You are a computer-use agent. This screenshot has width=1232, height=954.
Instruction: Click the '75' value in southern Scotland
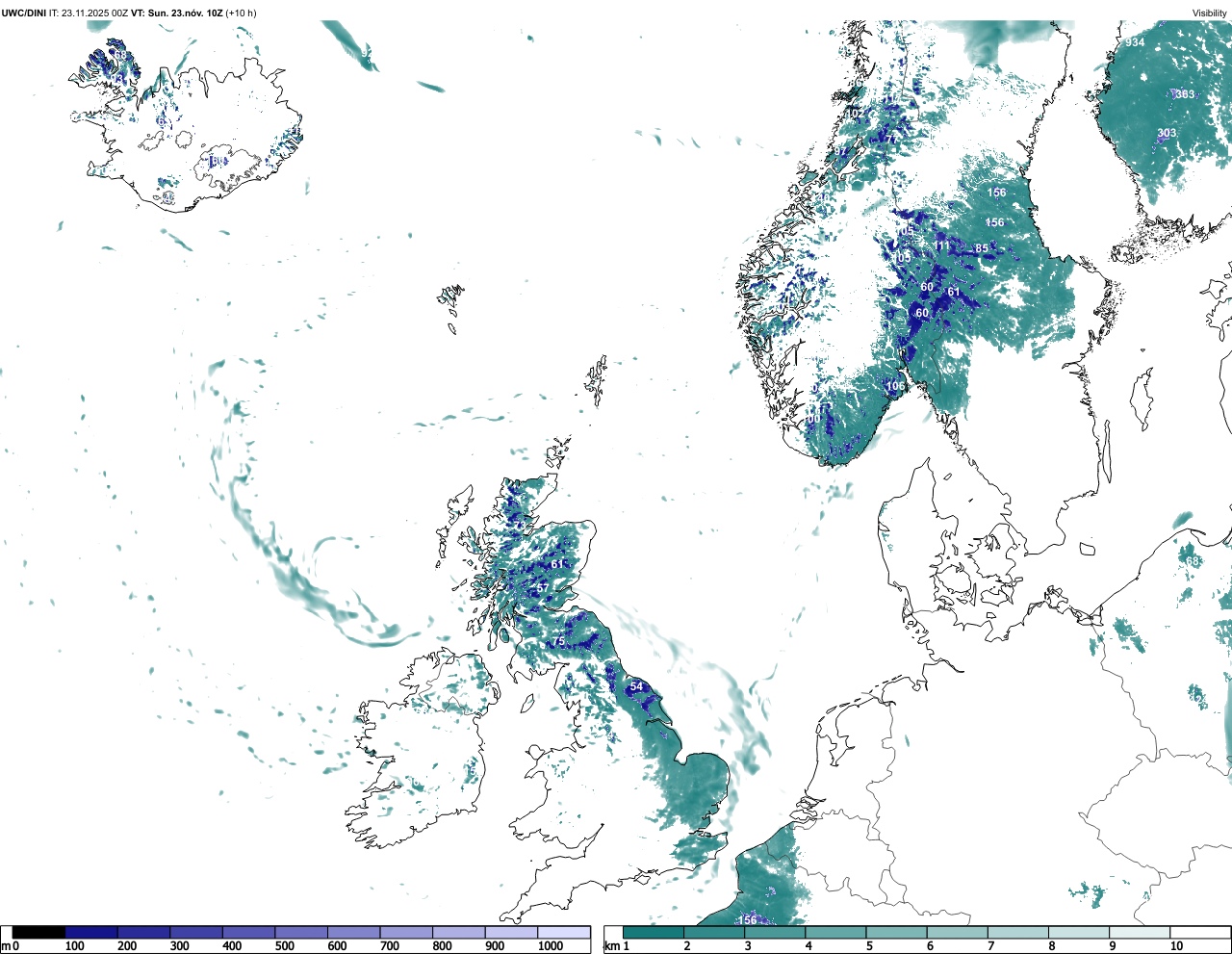558,642
